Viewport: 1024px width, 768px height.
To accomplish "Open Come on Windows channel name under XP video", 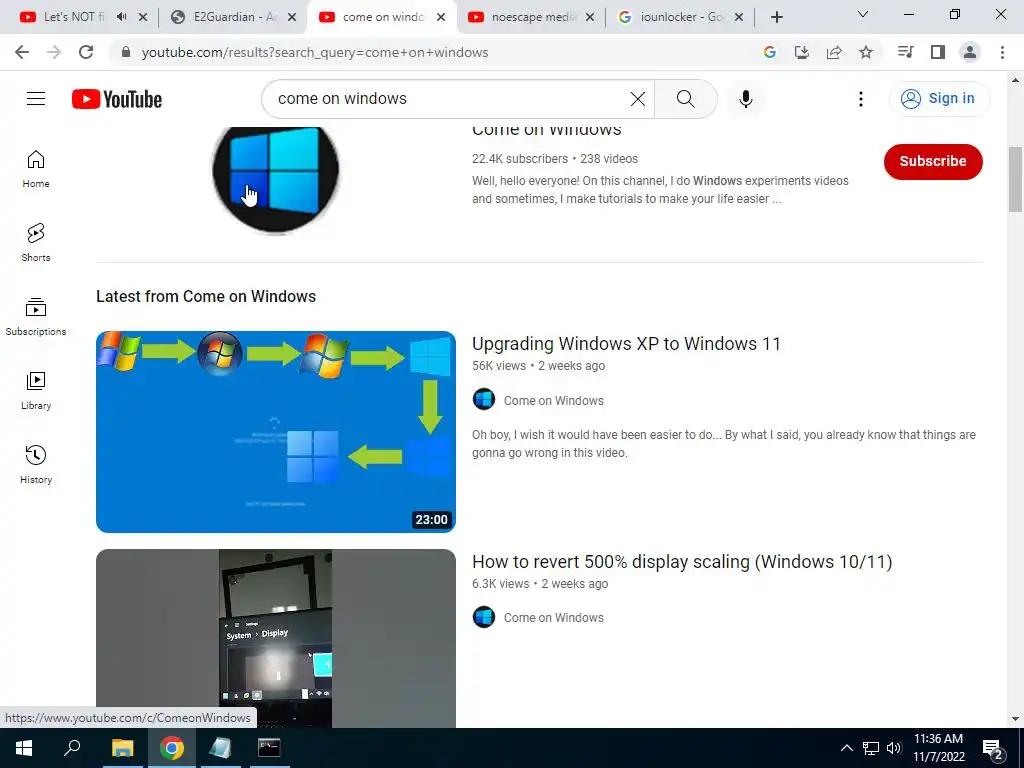I will tap(553, 400).
